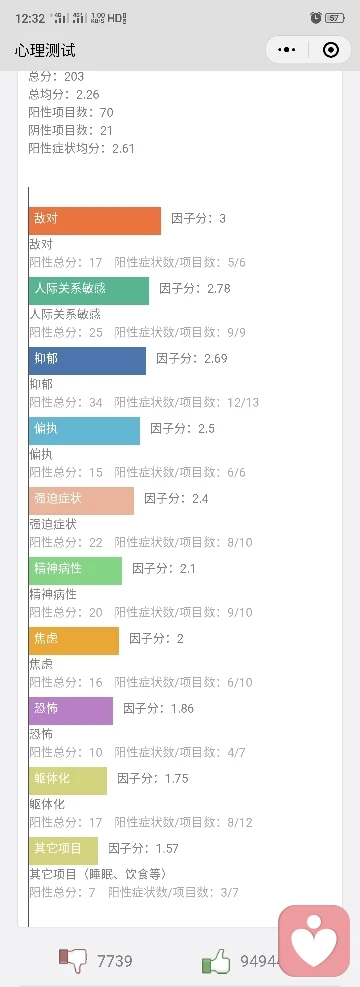360x987 pixels.
Task: Select the light blue 偏执 bar
Action: (84, 431)
